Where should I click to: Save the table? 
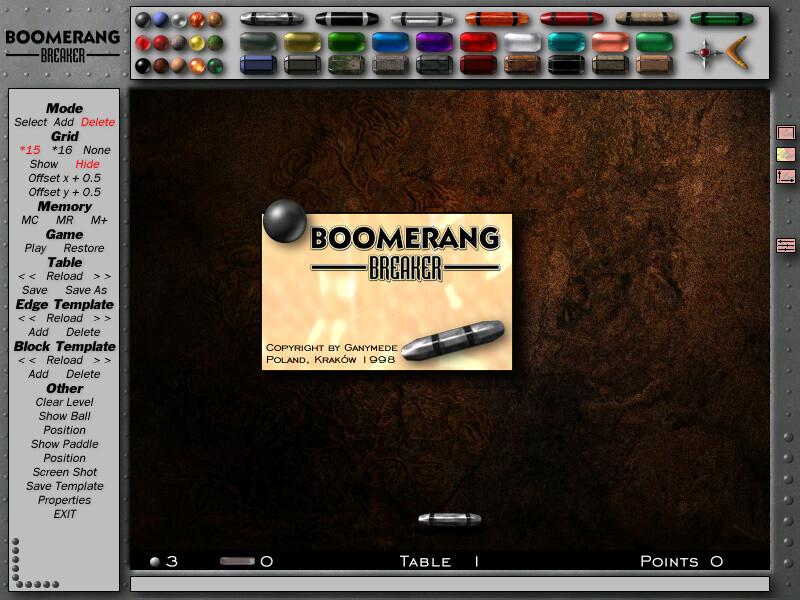[35, 290]
